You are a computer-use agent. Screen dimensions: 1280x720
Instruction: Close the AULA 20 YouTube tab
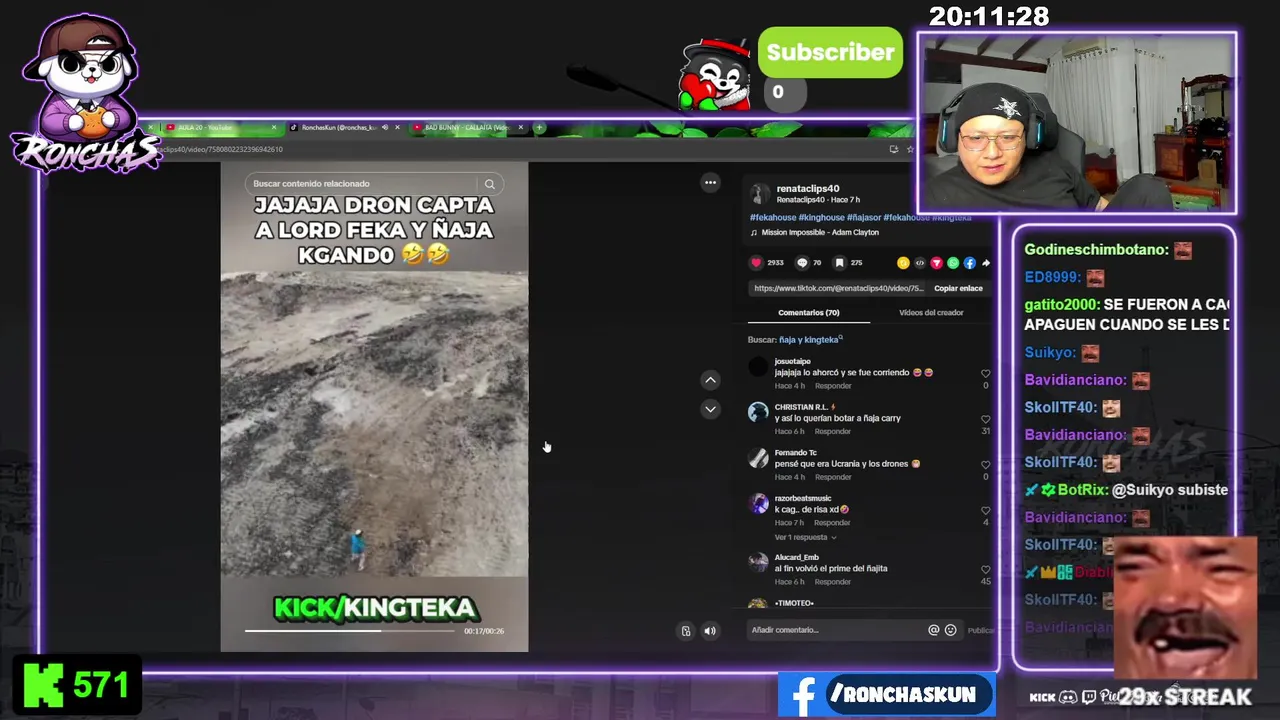coord(274,127)
